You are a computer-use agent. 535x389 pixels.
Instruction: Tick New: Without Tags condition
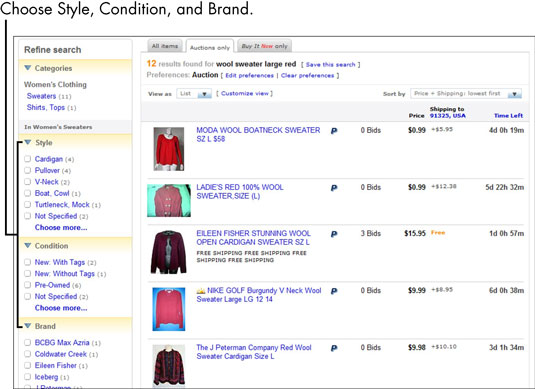(x=28, y=273)
